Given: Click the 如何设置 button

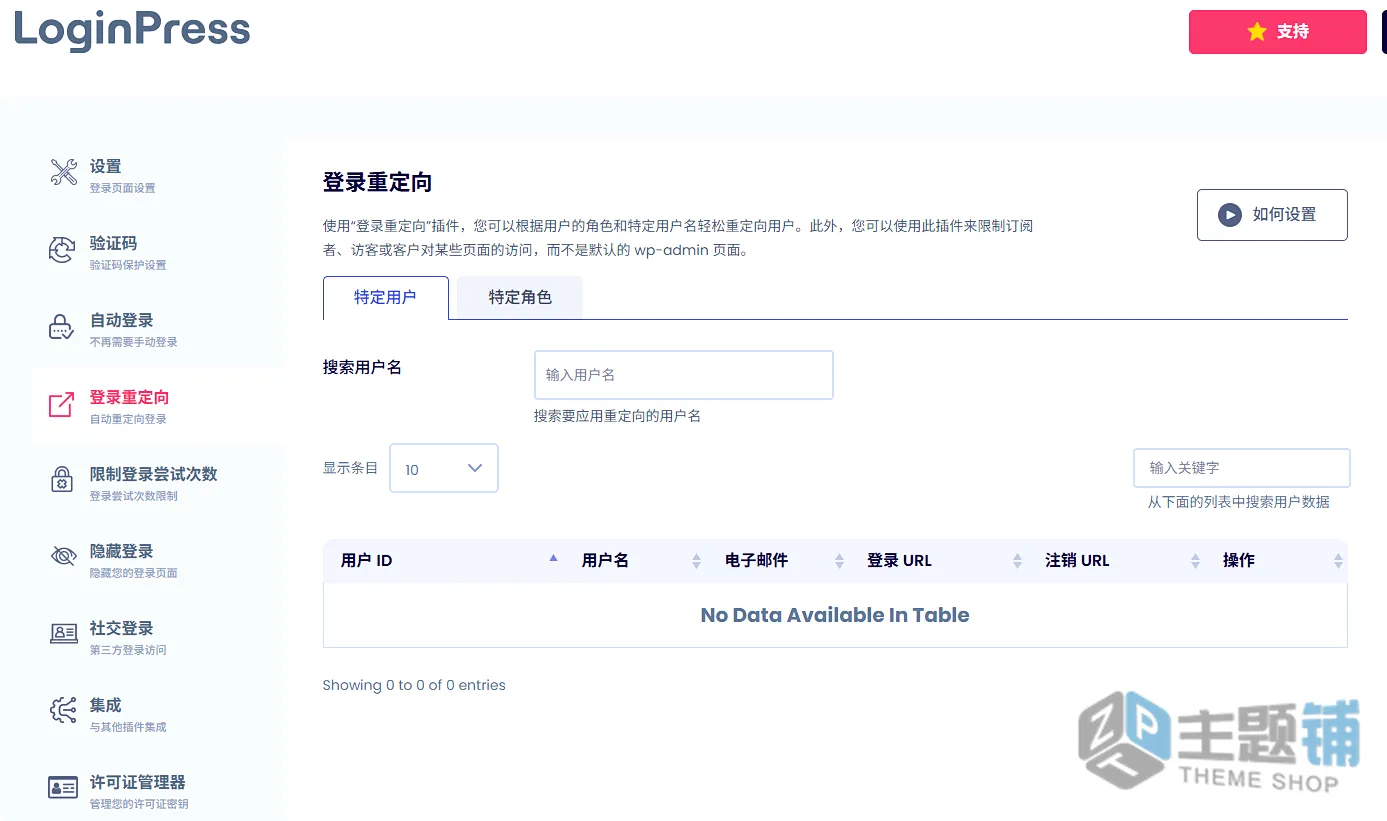Looking at the screenshot, I should pos(1272,215).
